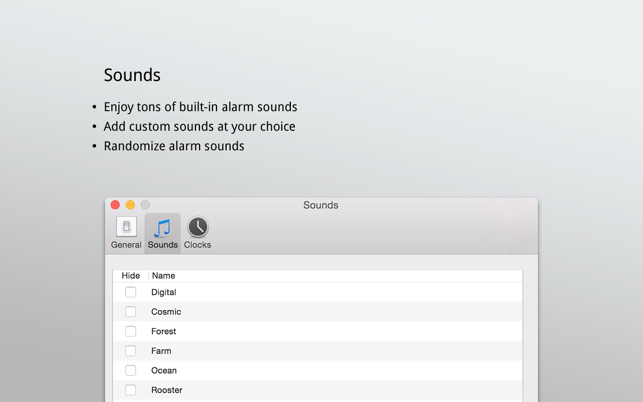Select the Digital sound row
This screenshot has height=402, width=643.
317,292
